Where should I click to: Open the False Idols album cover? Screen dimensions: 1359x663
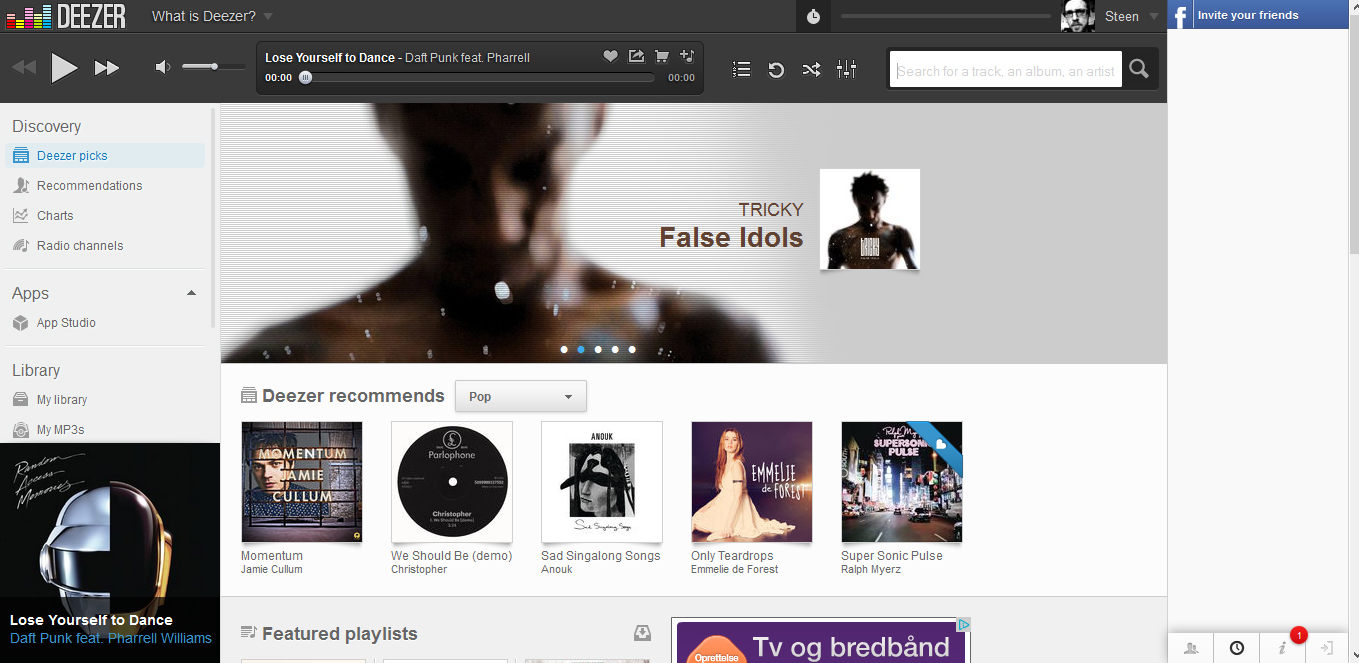(x=870, y=219)
